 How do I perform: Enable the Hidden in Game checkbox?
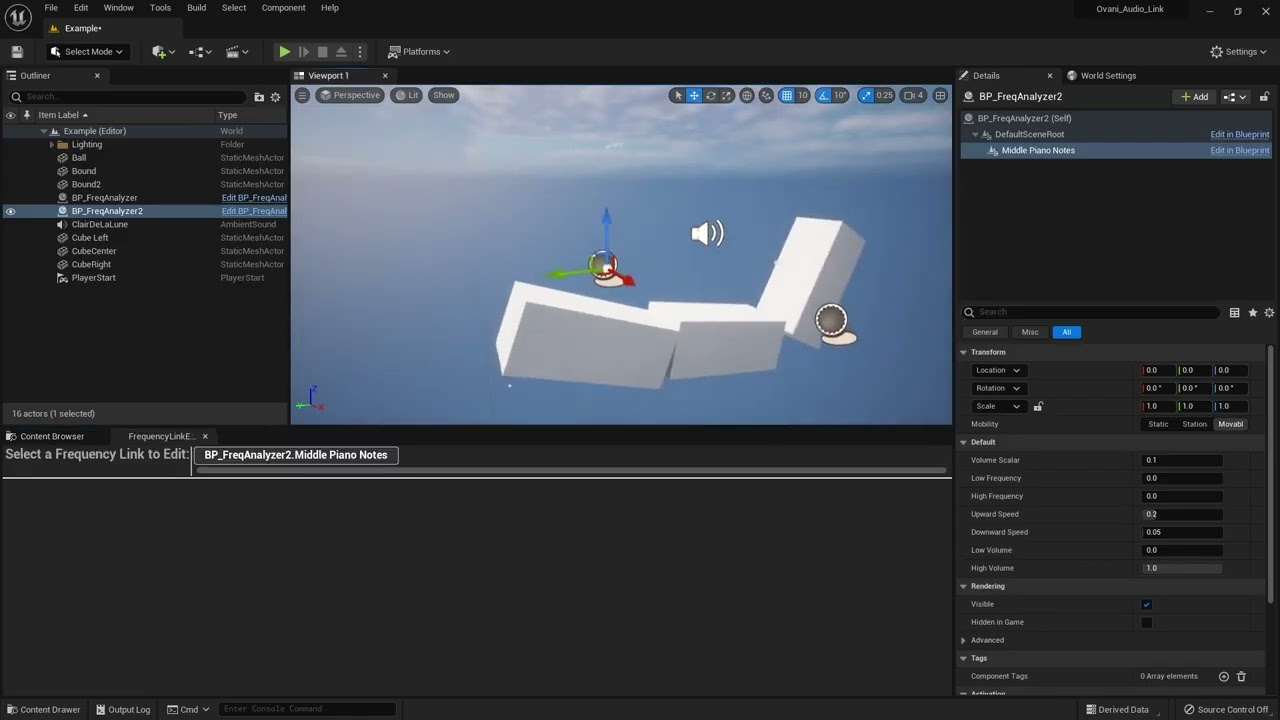click(x=1147, y=622)
